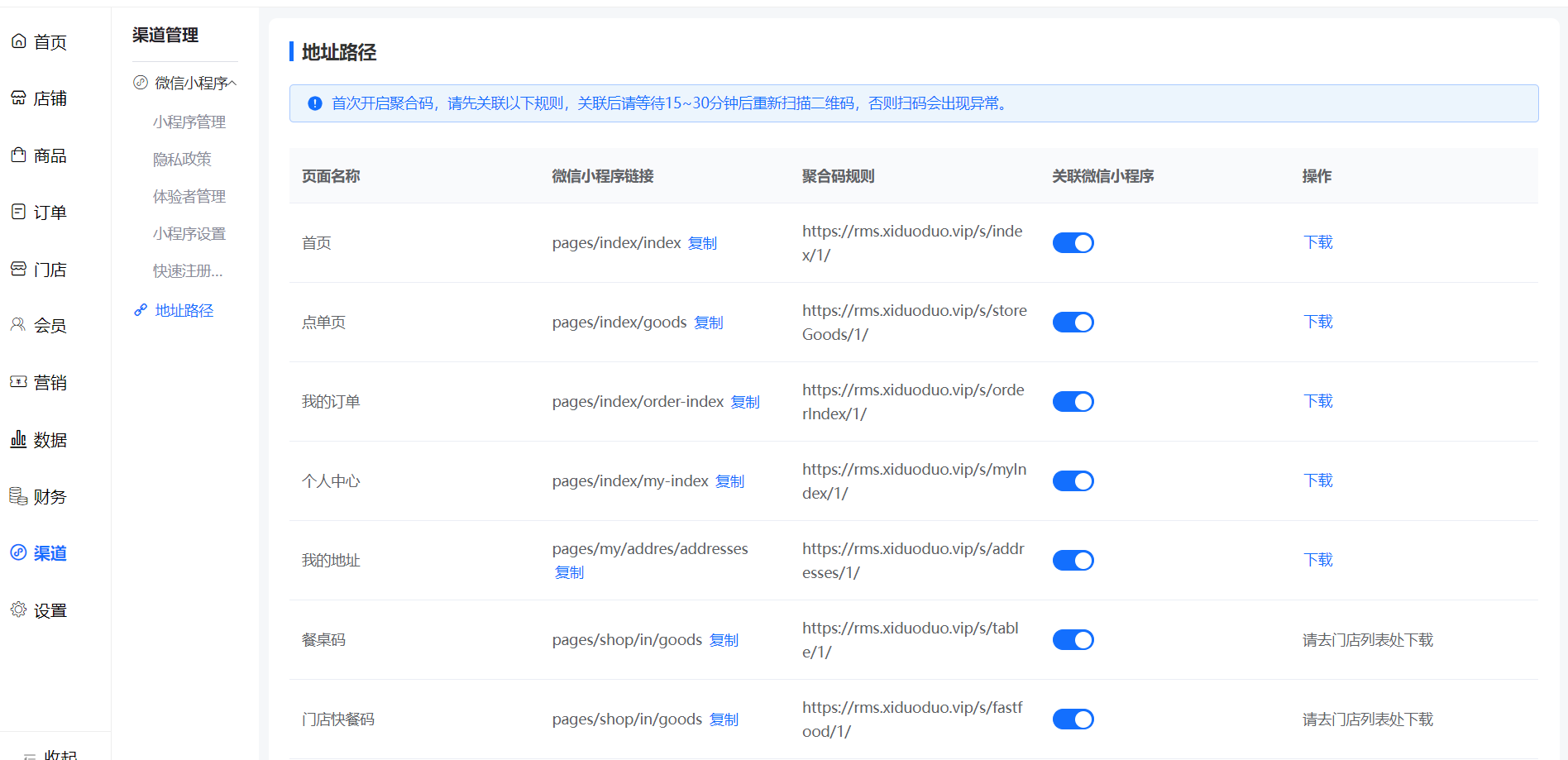1568x760 pixels.
Task: Select the 商品 goods bag icon
Action: coord(18,155)
